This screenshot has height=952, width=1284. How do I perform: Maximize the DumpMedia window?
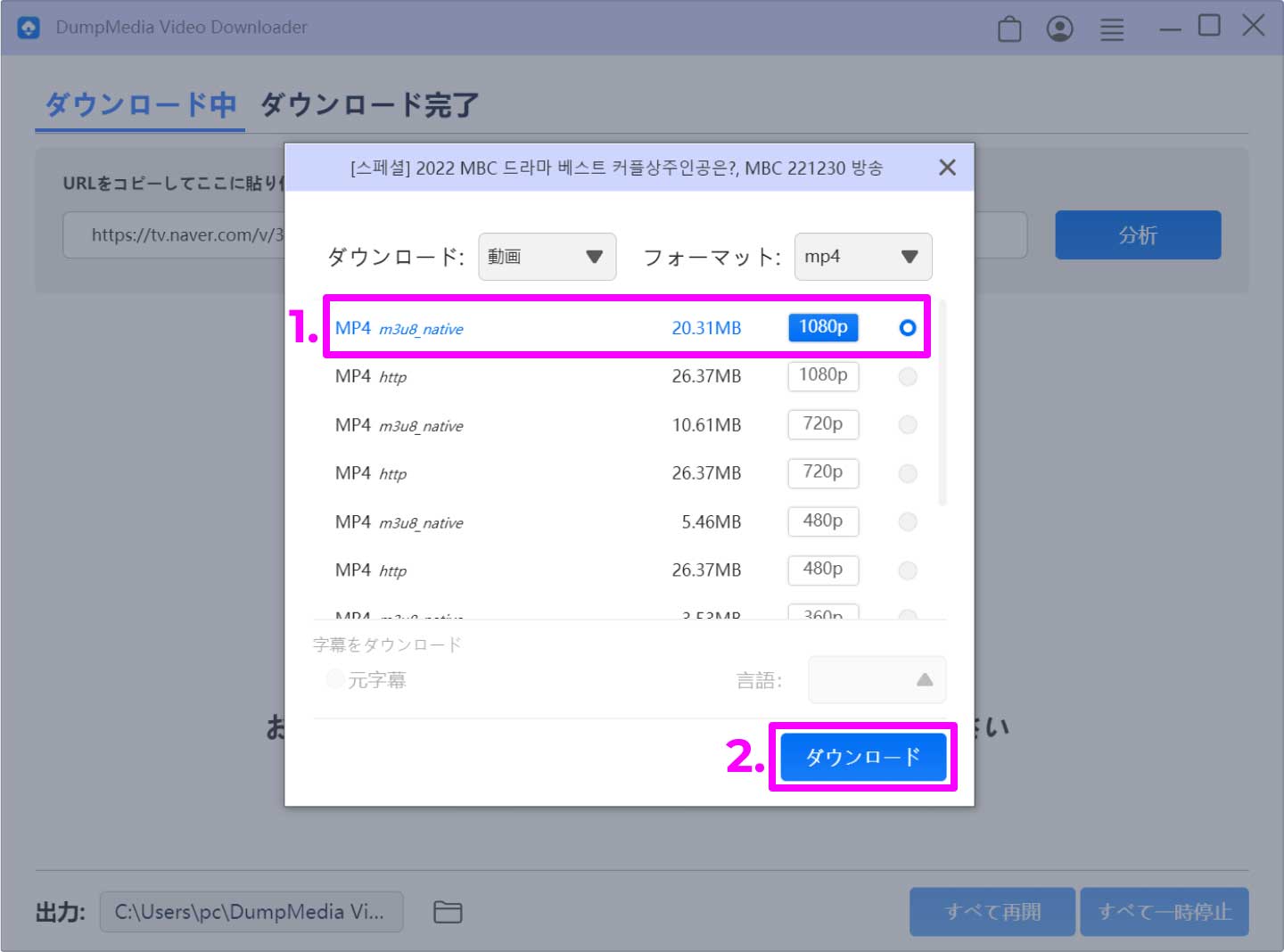[x=1209, y=26]
